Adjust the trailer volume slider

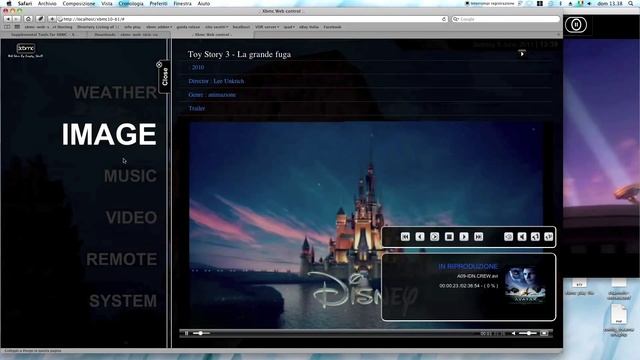coord(528,333)
